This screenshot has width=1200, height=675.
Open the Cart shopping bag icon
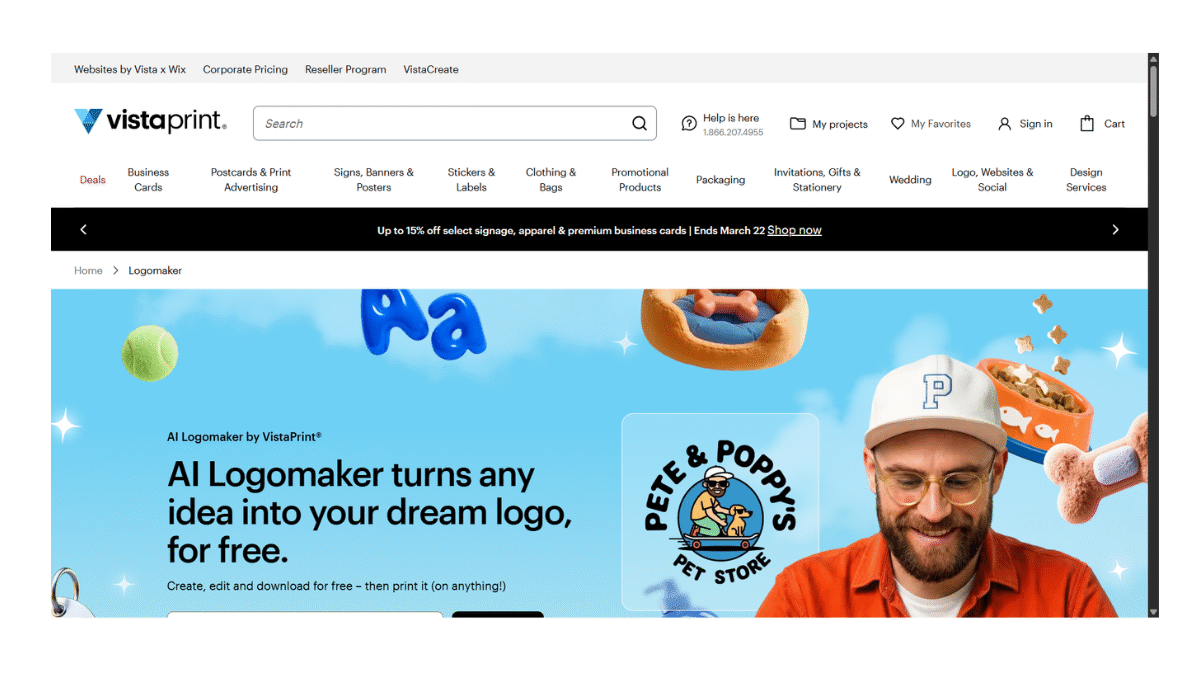1087,124
